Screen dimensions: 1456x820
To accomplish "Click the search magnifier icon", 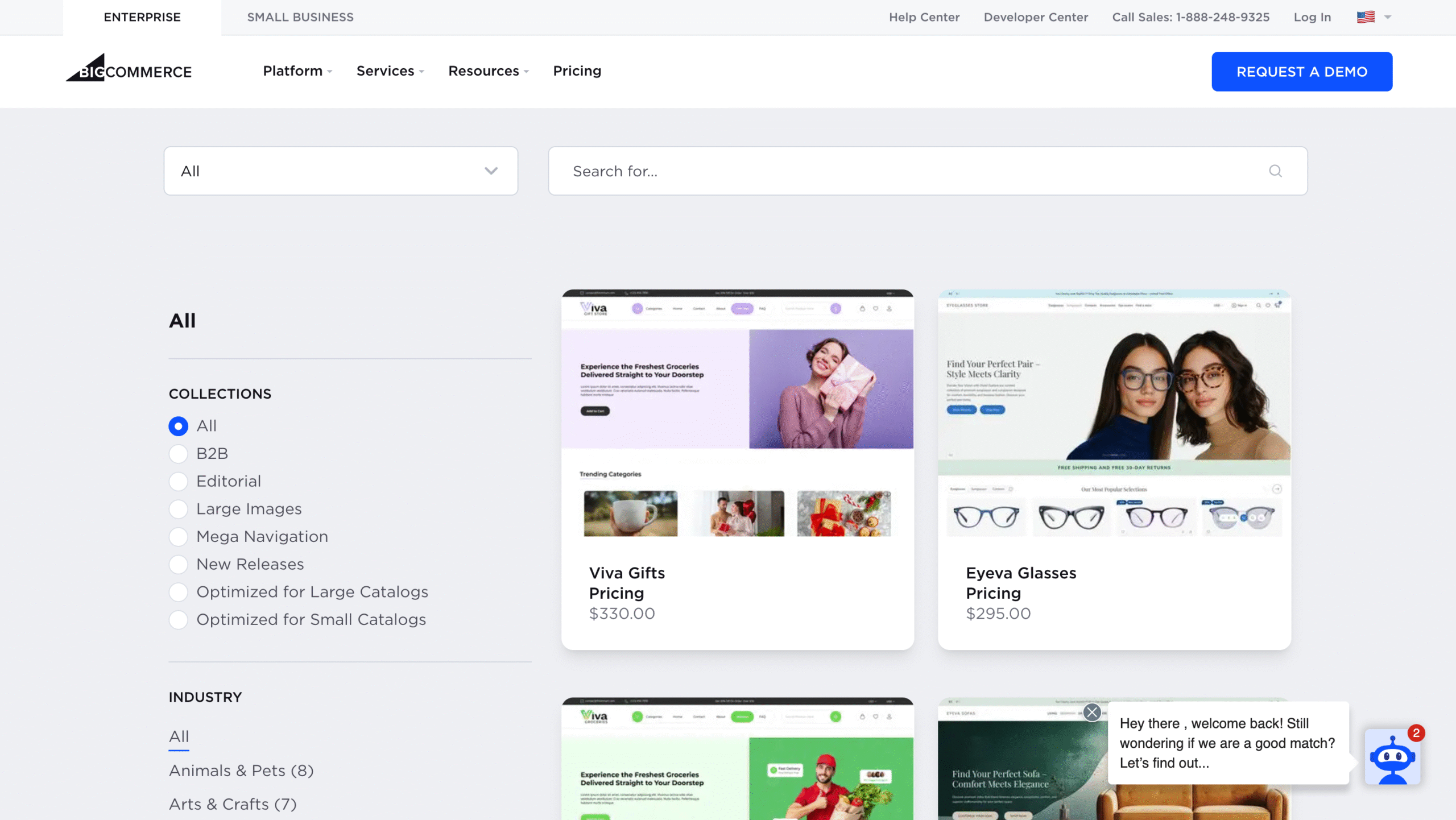I will tap(1275, 171).
